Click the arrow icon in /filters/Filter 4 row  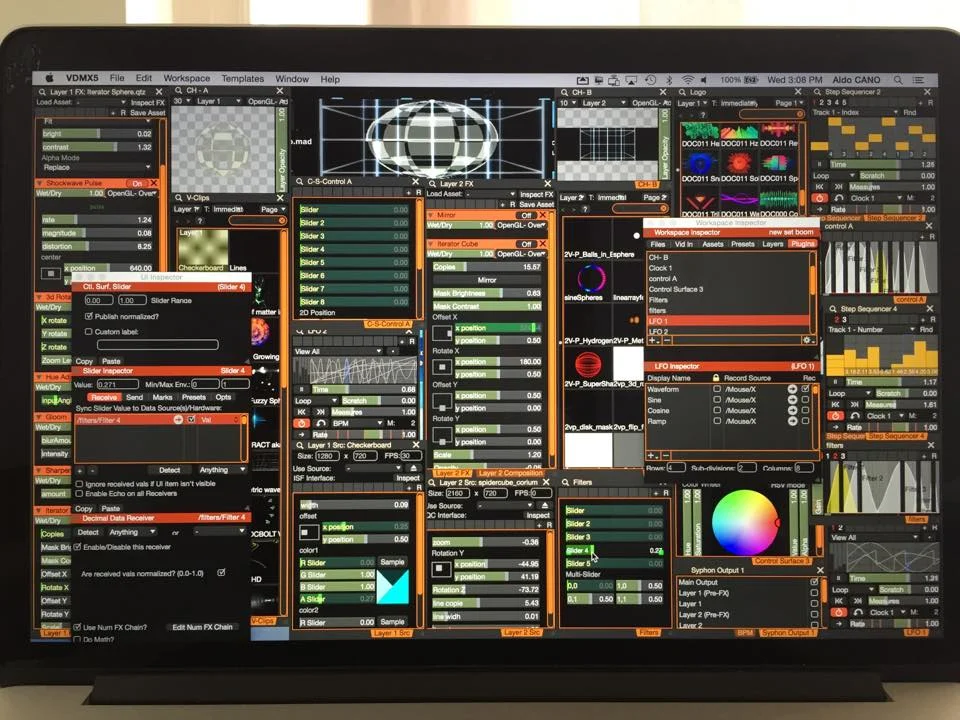pos(178,419)
